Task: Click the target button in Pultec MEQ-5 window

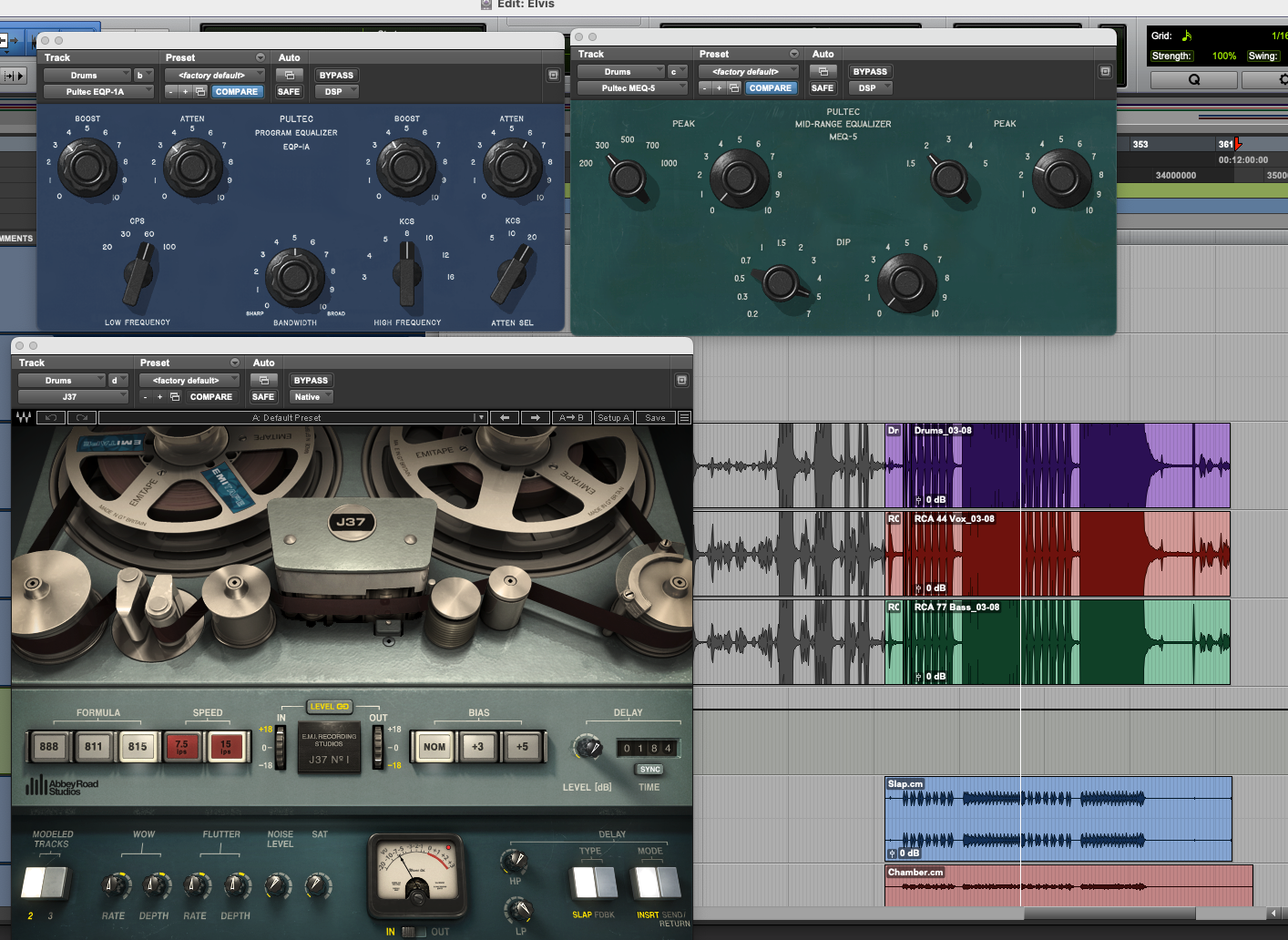Action: (1105, 71)
